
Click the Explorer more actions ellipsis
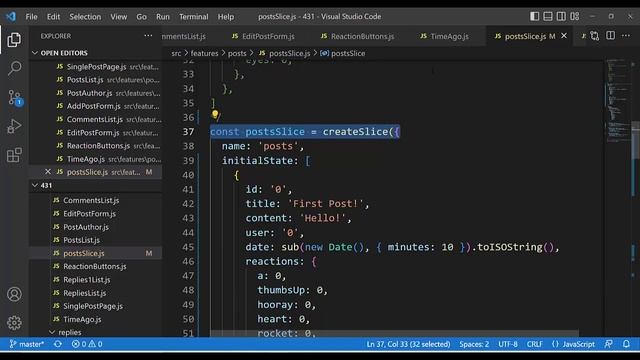(148, 36)
